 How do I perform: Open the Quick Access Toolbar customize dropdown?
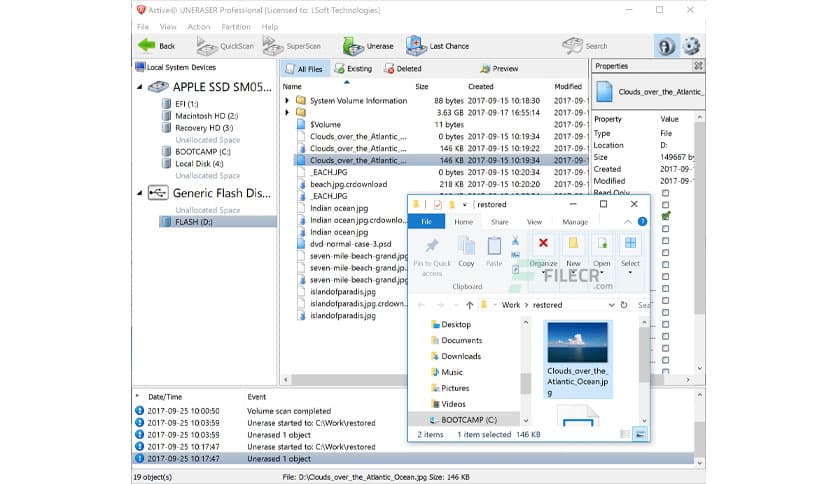464,205
